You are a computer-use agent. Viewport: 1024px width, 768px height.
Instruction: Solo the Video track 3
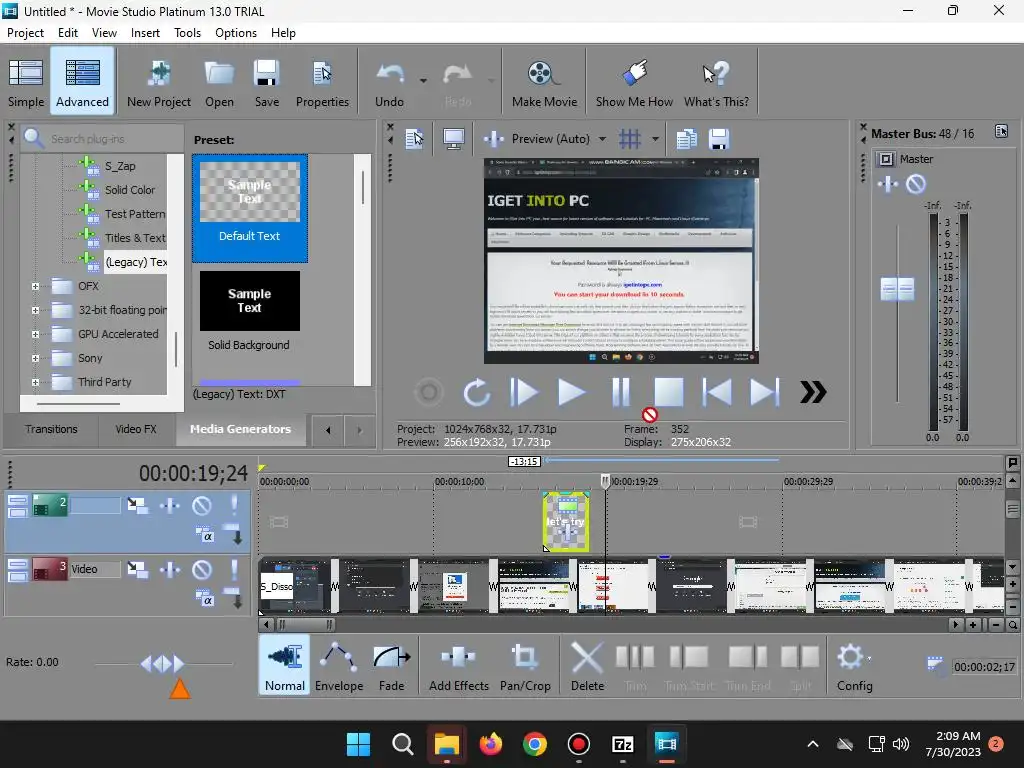pos(234,570)
